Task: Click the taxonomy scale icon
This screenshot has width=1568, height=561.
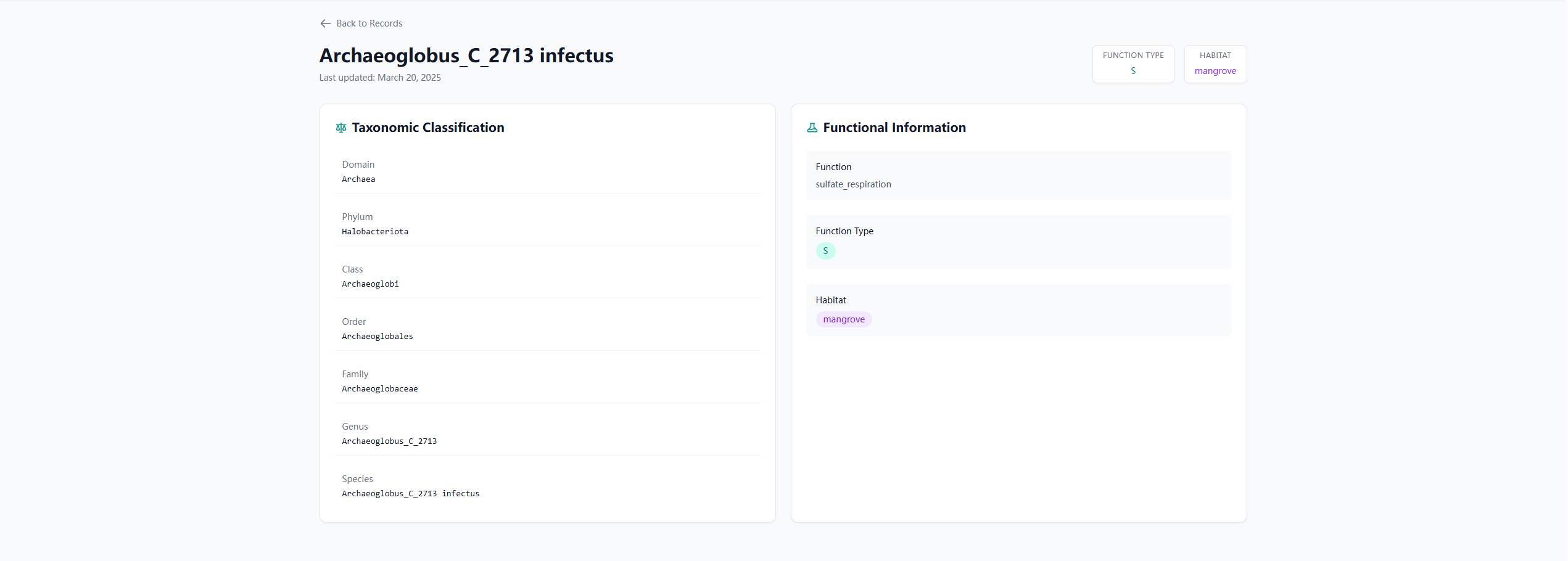Action: (x=341, y=128)
